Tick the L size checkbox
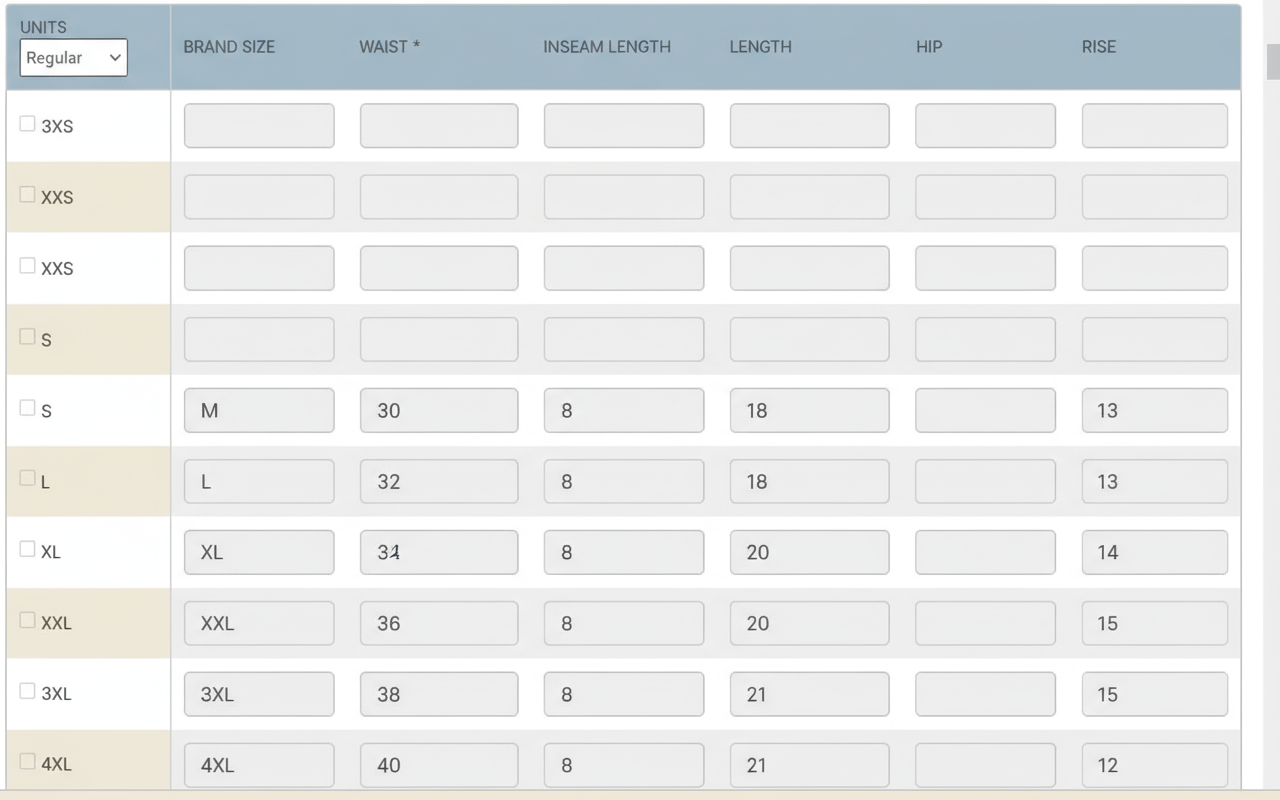Screen dimensions: 1280x800 tap(28, 479)
